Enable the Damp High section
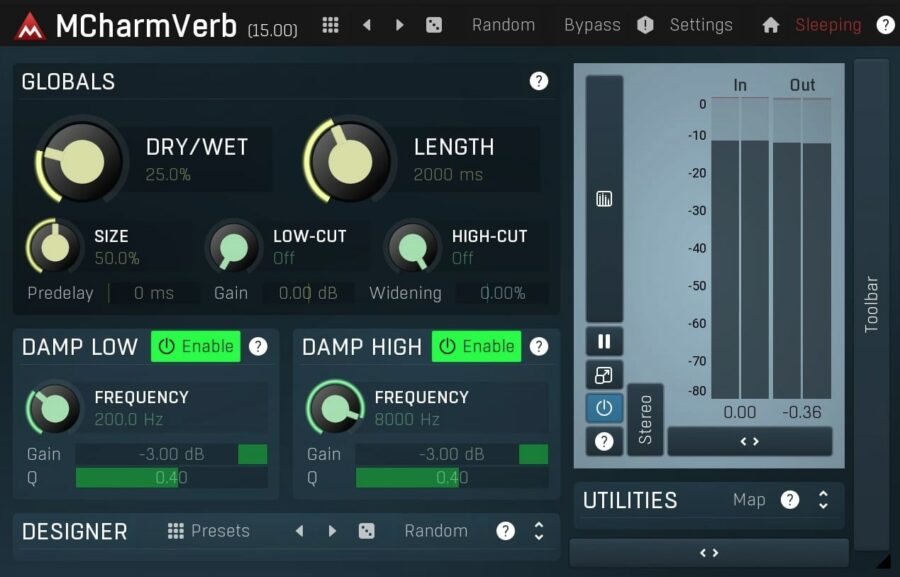The height and width of the screenshot is (577, 900). [477, 346]
